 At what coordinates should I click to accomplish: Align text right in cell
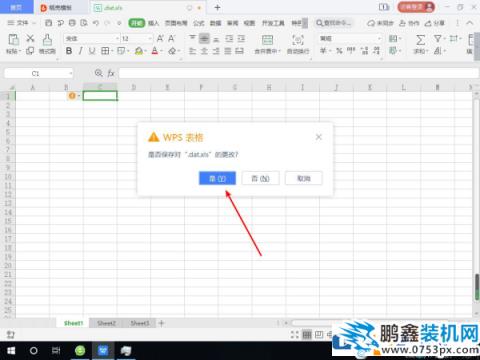click(x=216, y=51)
